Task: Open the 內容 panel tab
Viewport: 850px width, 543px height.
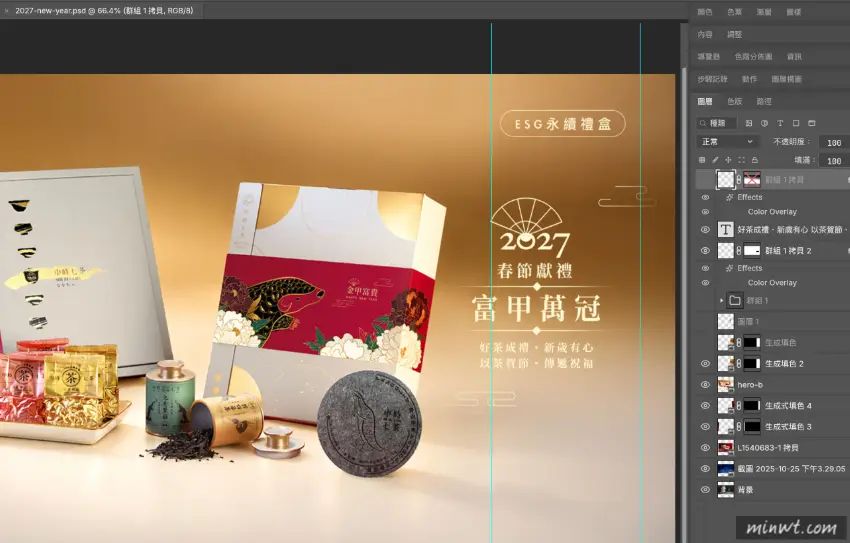Action: [705, 34]
